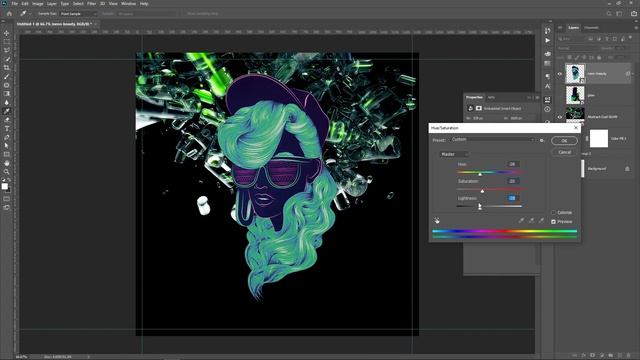Open the search icon in the top right
640x360 pixels.
click(x=609, y=13)
